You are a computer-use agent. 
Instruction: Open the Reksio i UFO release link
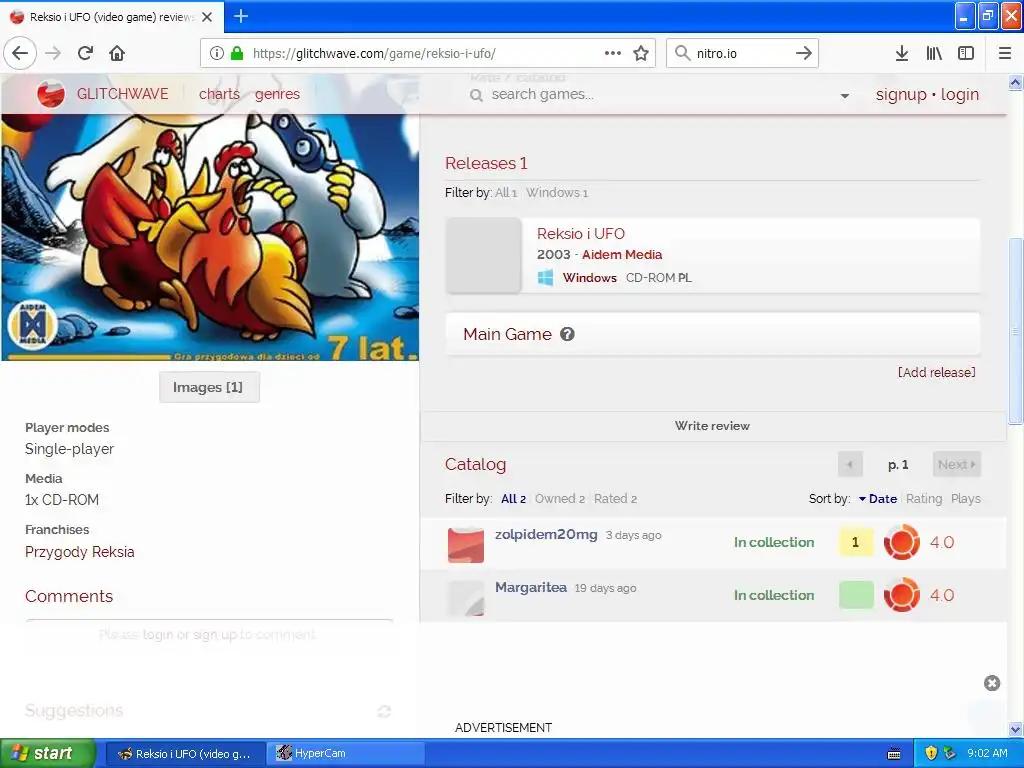click(x=581, y=234)
